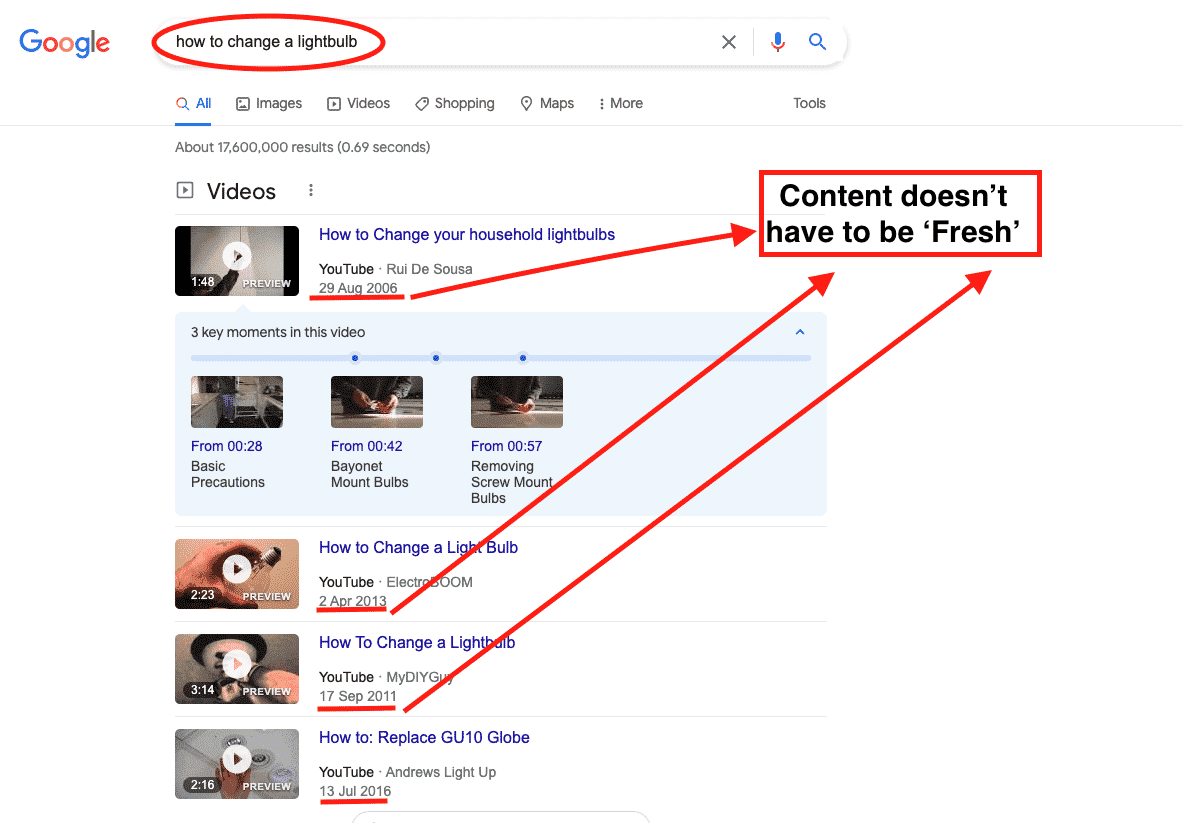Image resolution: width=1183 pixels, height=823 pixels.
Task: Jump to the first key-moment marker
Action: 355,358
